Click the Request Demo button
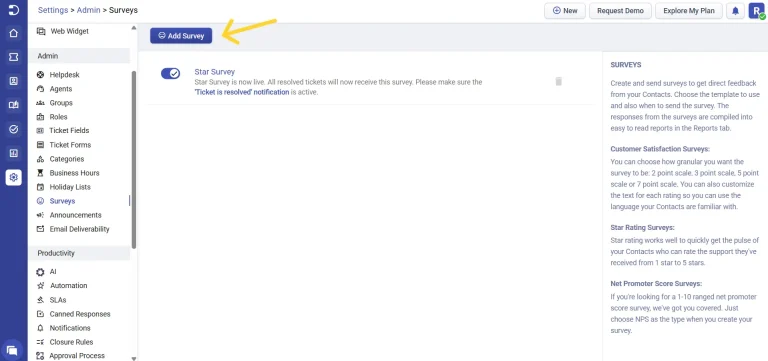The height and width of the screenshot is (361, 768). (x=620, y=11)
